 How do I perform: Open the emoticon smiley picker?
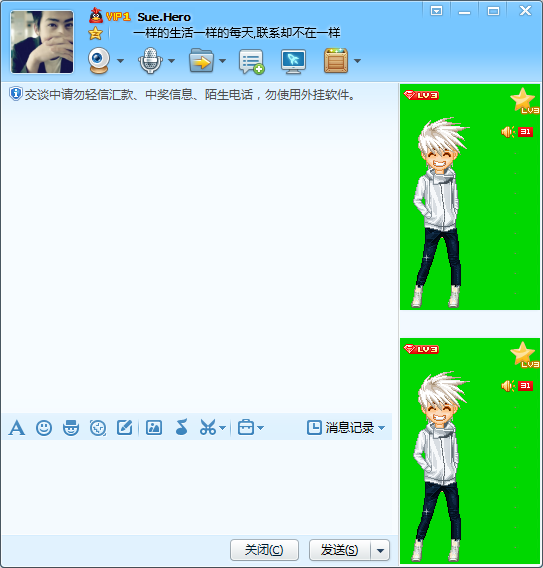point(44,428)
